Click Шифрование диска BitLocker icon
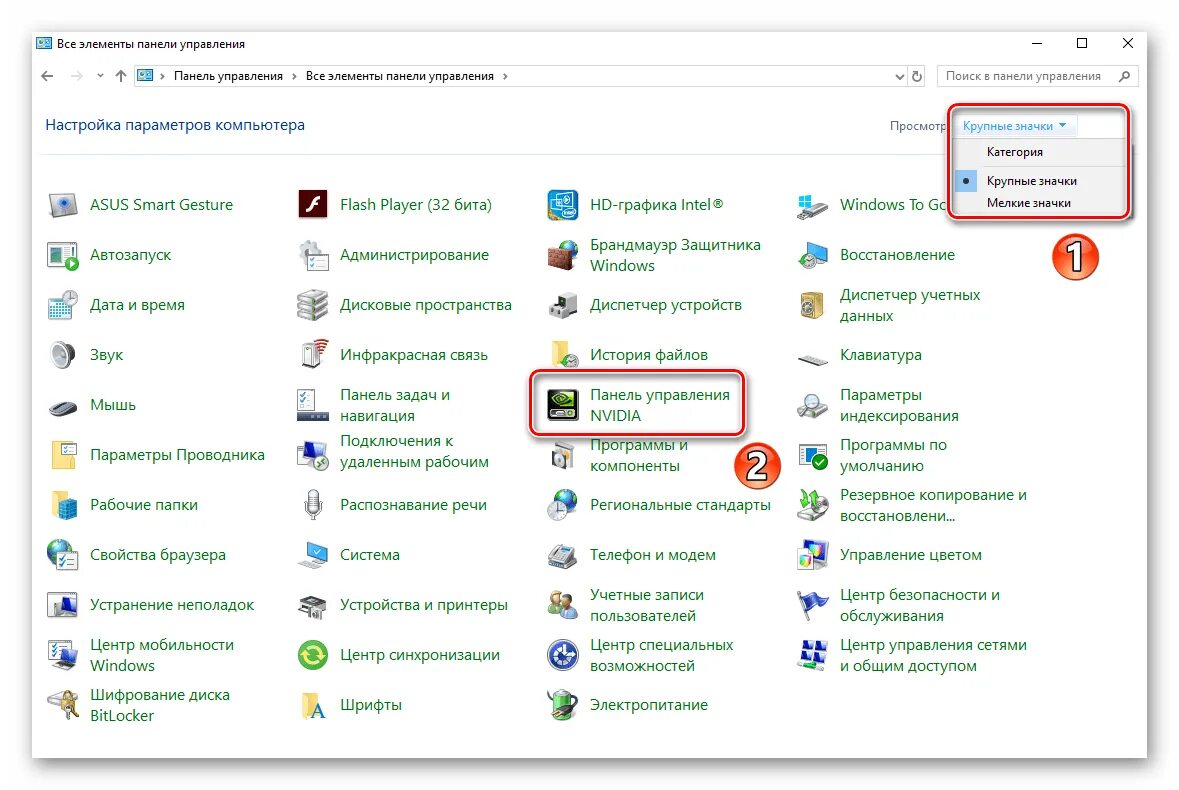The height and width of the screenshot is (790, 1179). point(63,705)
